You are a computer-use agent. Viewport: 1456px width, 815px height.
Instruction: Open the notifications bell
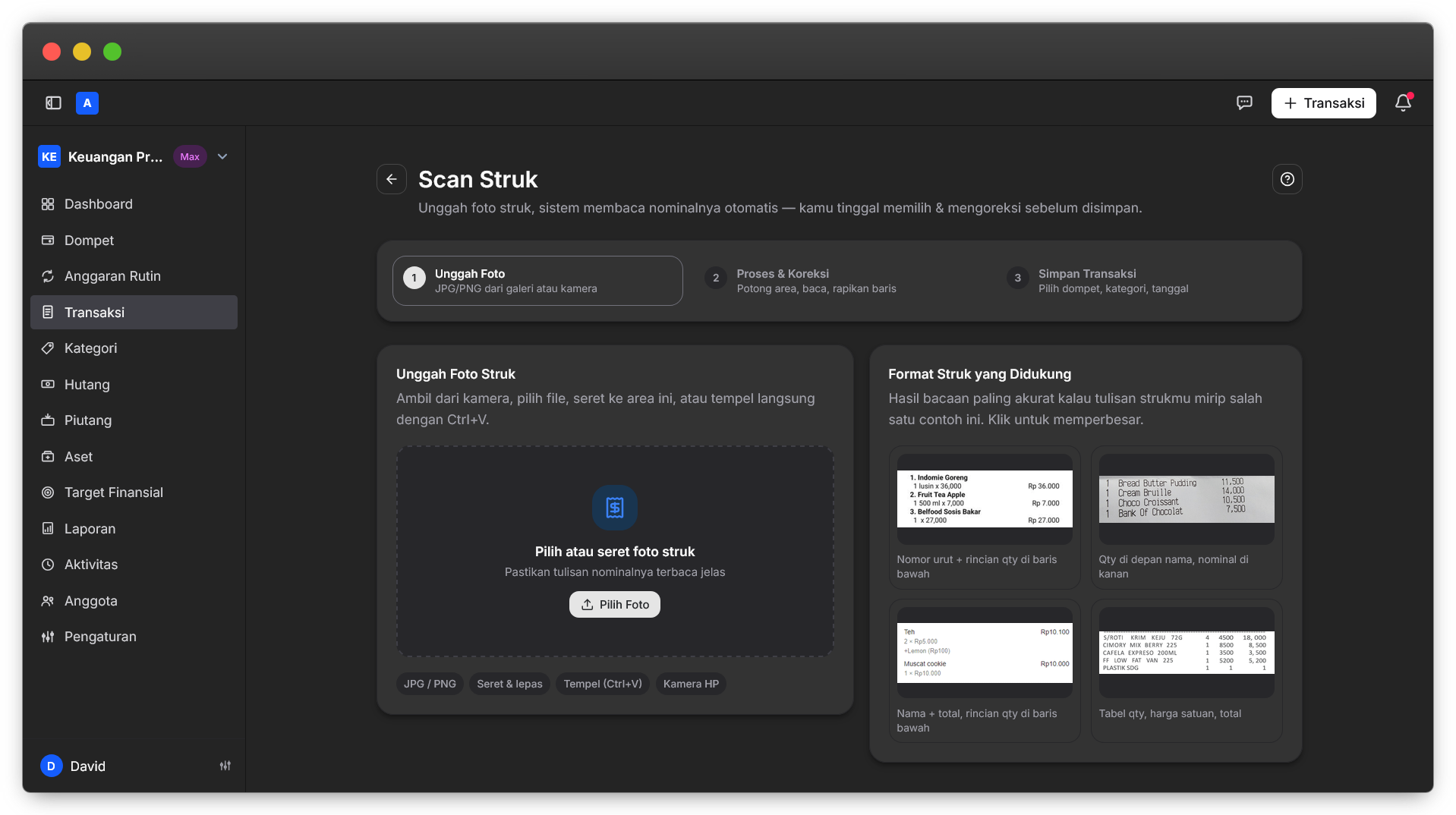pyautogui.click(x=1403, y=103)
